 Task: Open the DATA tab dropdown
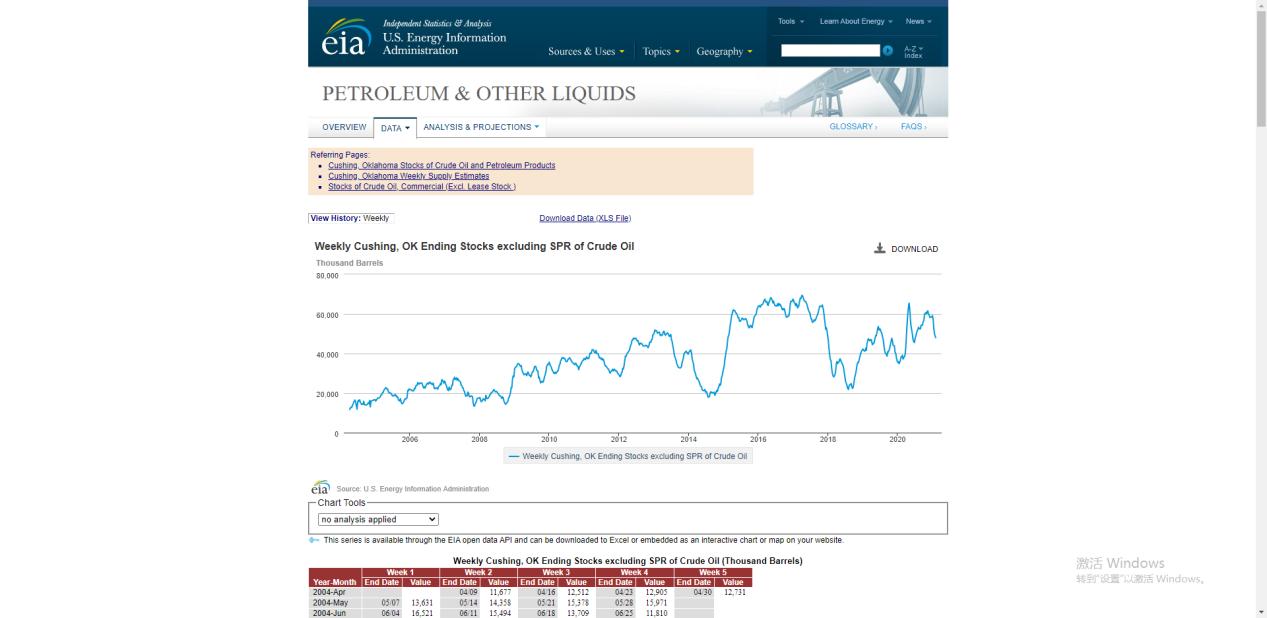[395, 128]
